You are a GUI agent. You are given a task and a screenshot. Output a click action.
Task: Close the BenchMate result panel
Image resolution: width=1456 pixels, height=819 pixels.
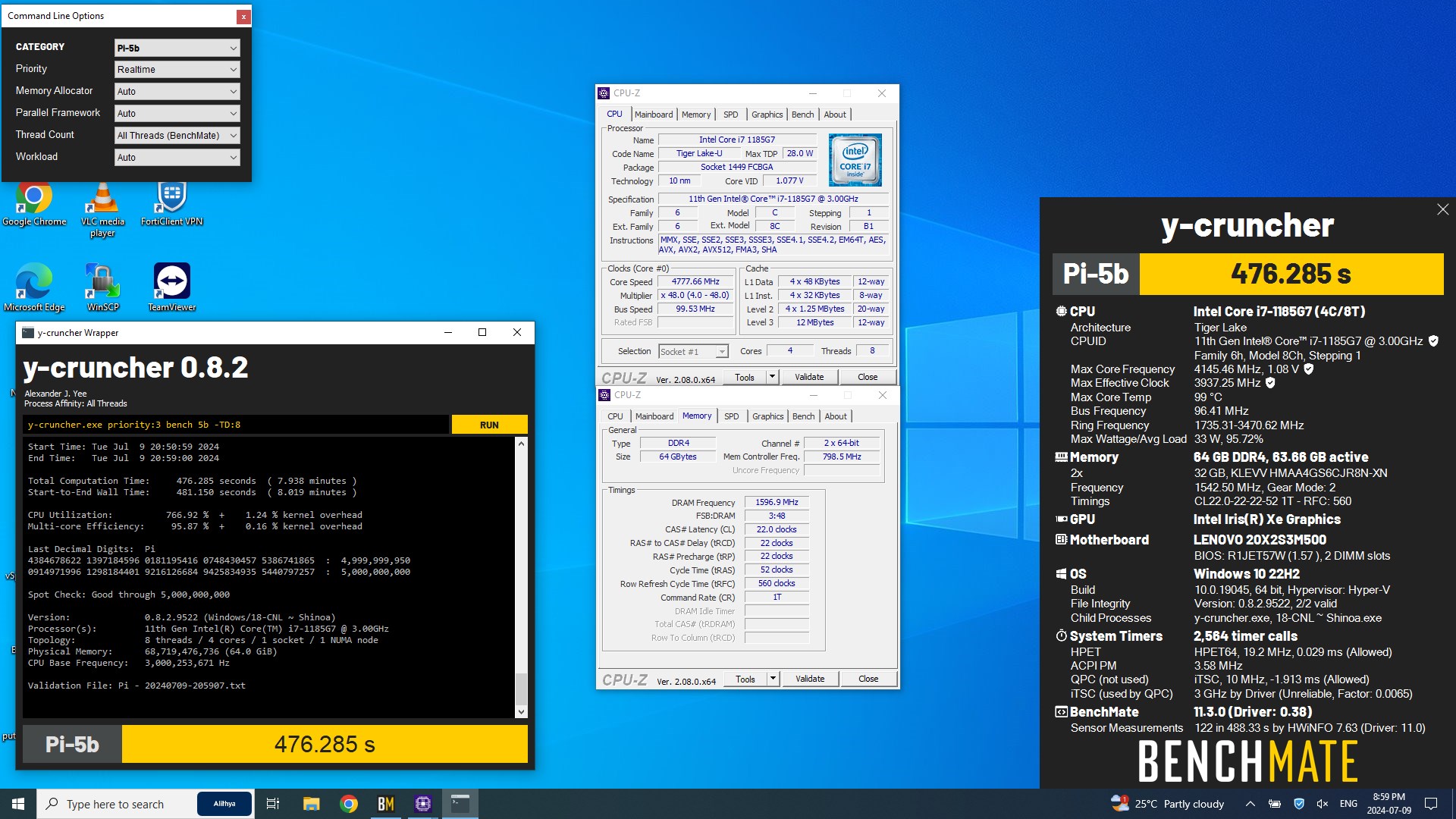[x=1442, y=209]
